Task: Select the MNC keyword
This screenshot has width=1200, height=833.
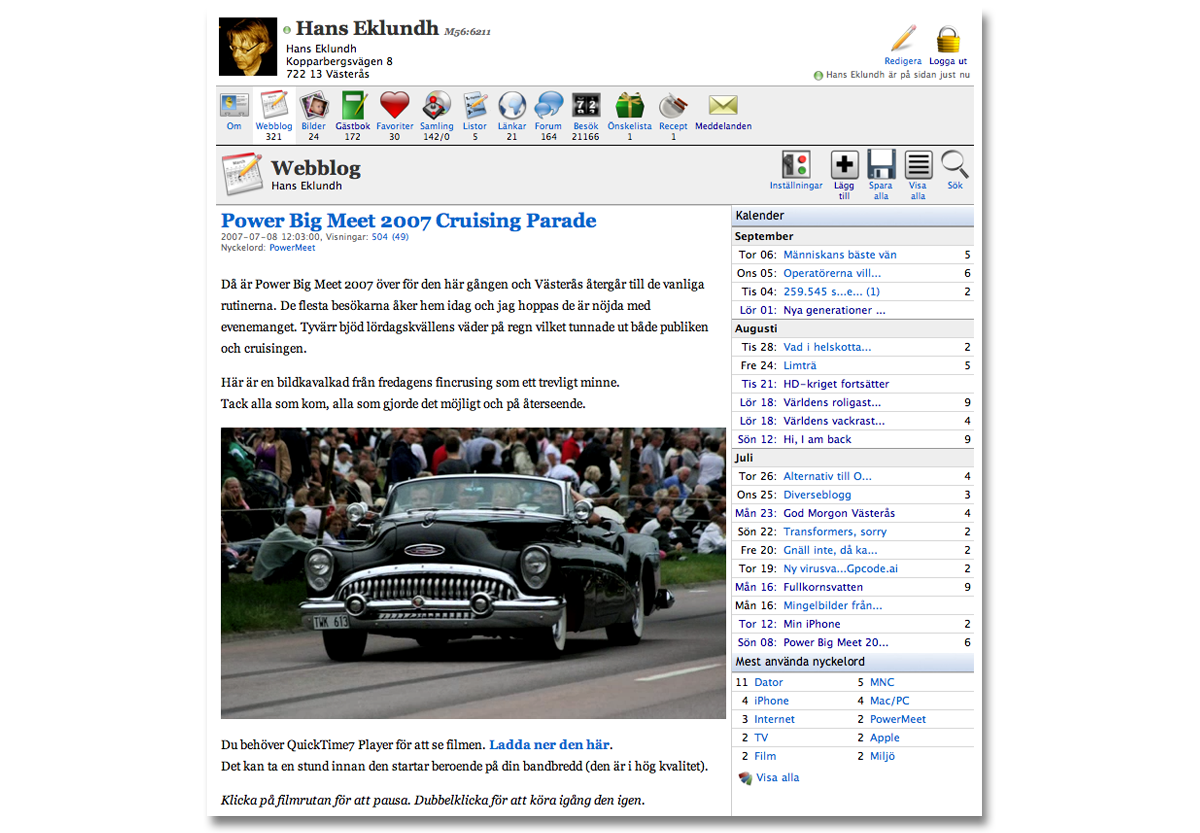Action: tap(882, 682)
